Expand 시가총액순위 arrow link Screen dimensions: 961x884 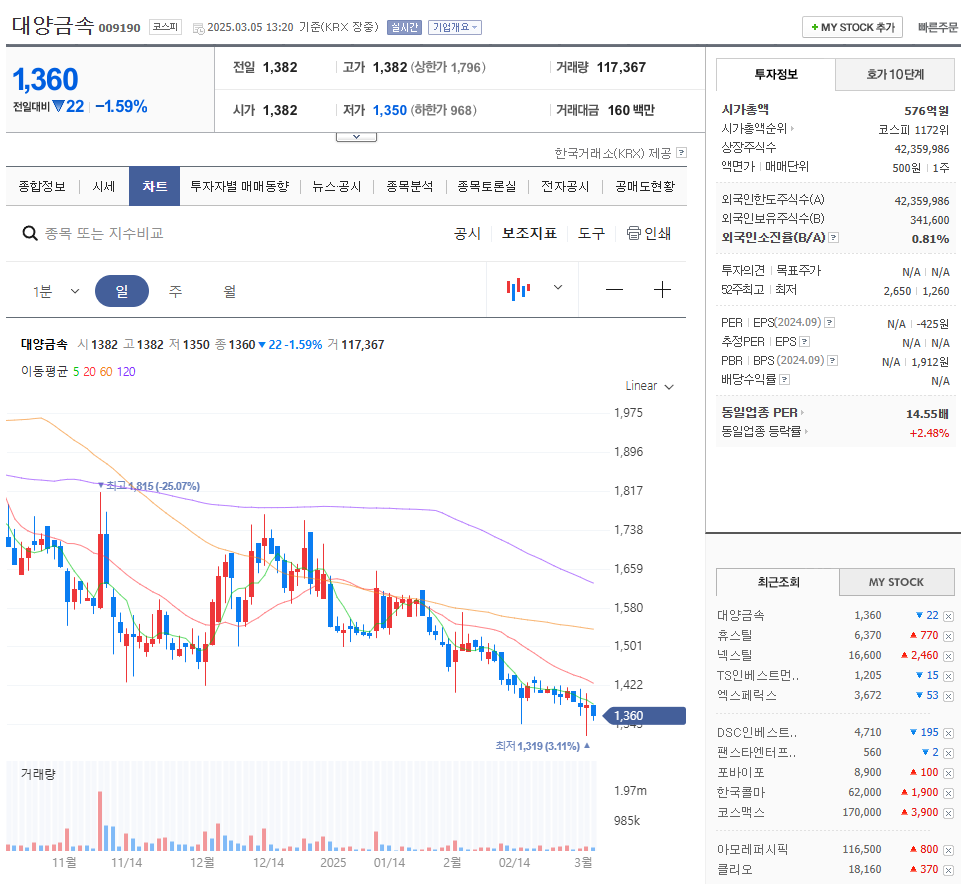[758, 129]
